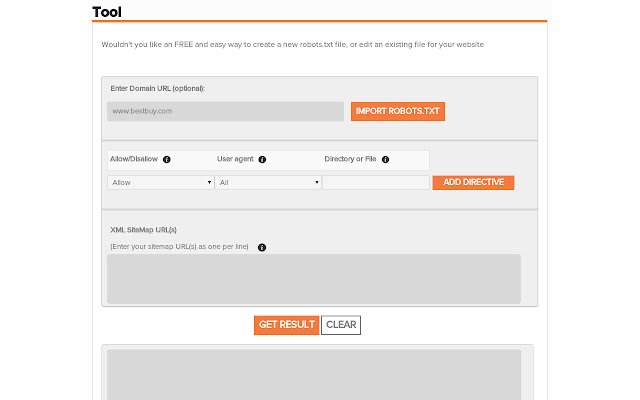This screenshot has height=400, width=640.
Task: Click the 'Tool' heading
Action: pyautogui.click(x=107, y=12)
